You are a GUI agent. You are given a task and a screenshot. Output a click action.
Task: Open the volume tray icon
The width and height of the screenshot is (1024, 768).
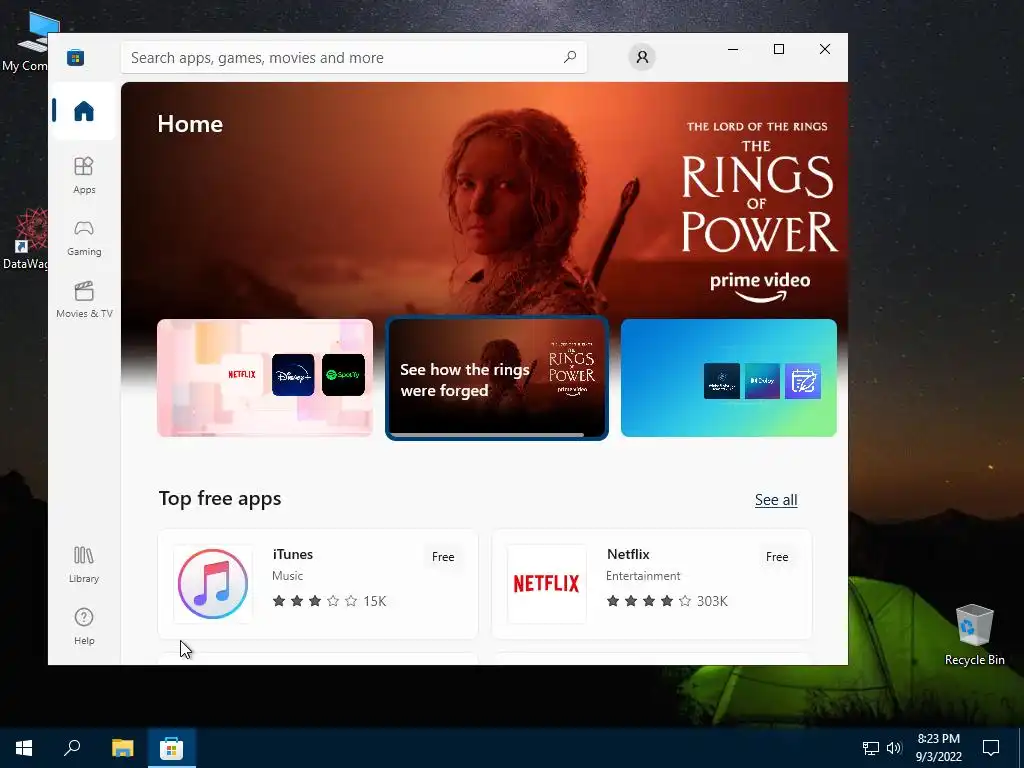click(x=894, y=748)
